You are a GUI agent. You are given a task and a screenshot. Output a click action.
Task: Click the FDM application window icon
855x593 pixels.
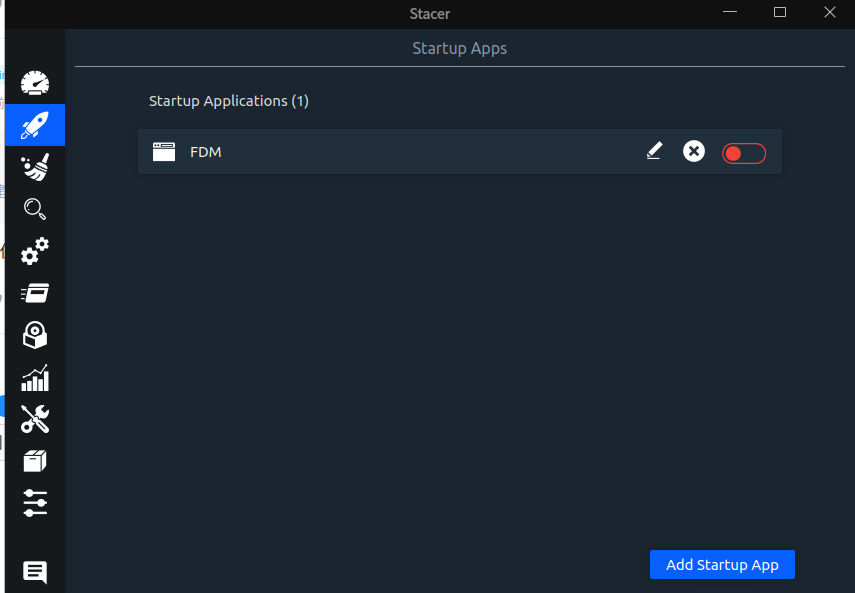pos(164,152)
